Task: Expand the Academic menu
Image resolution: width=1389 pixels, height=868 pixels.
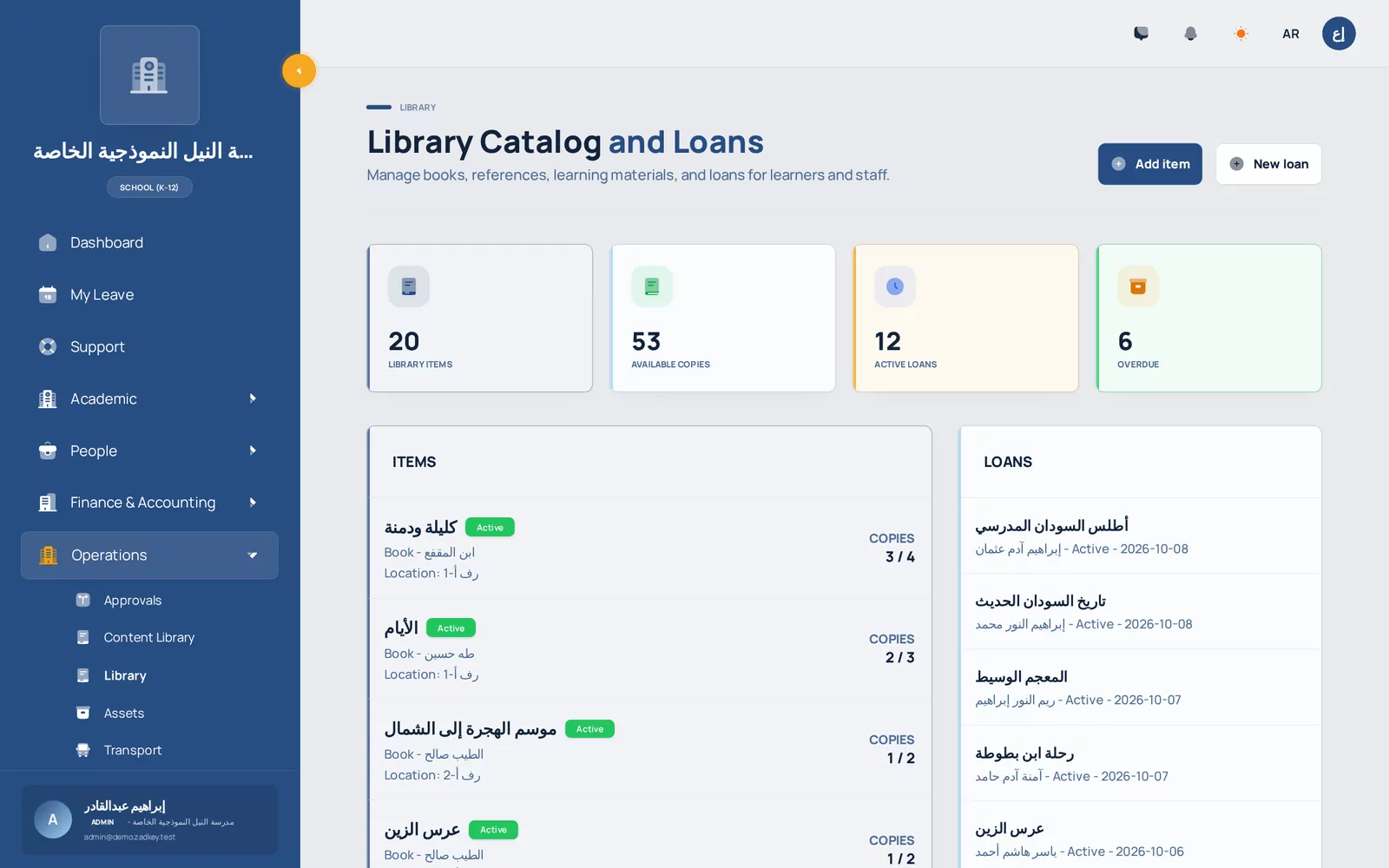Action: 149,399
